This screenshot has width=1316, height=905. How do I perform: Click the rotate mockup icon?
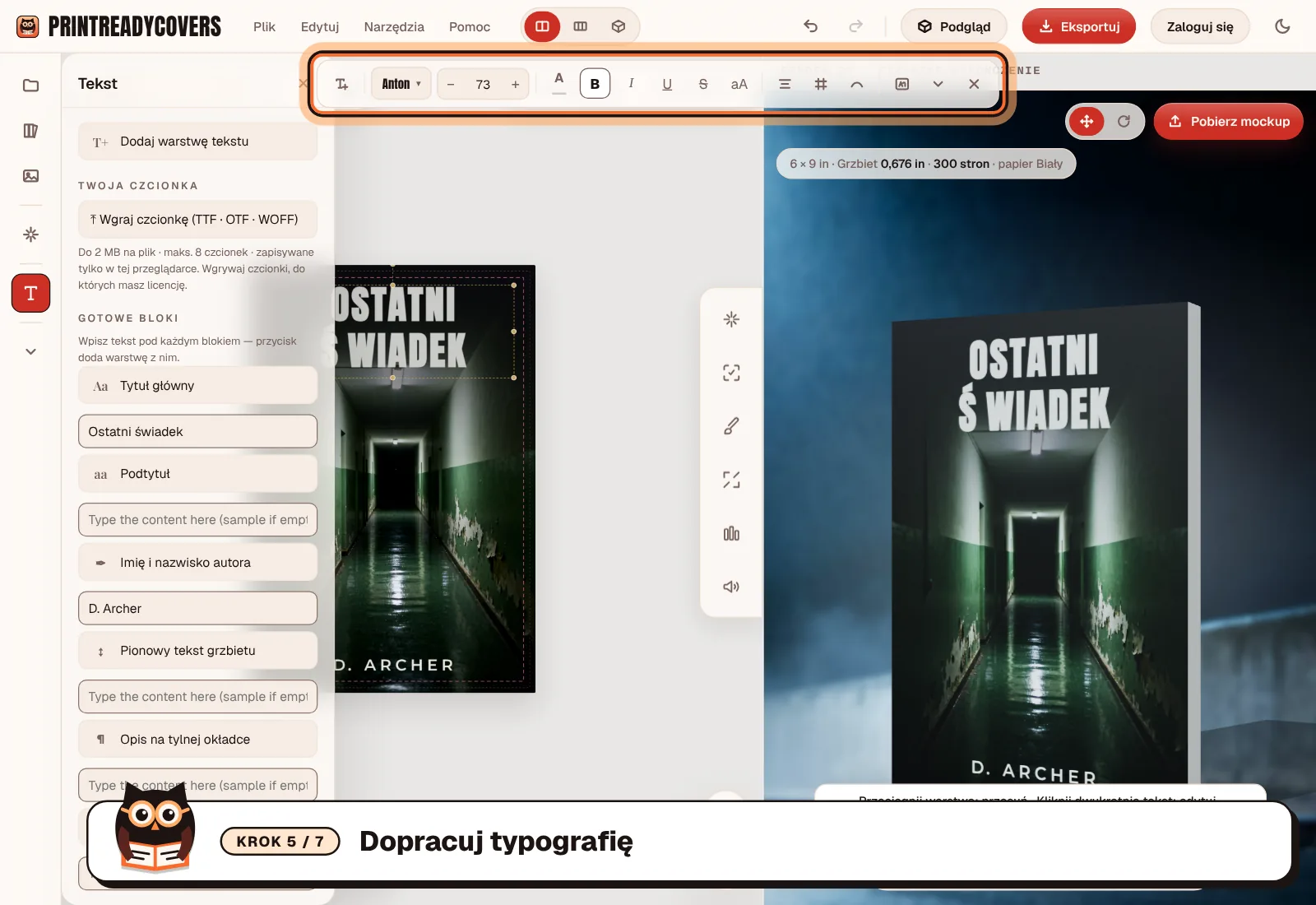1124,122
